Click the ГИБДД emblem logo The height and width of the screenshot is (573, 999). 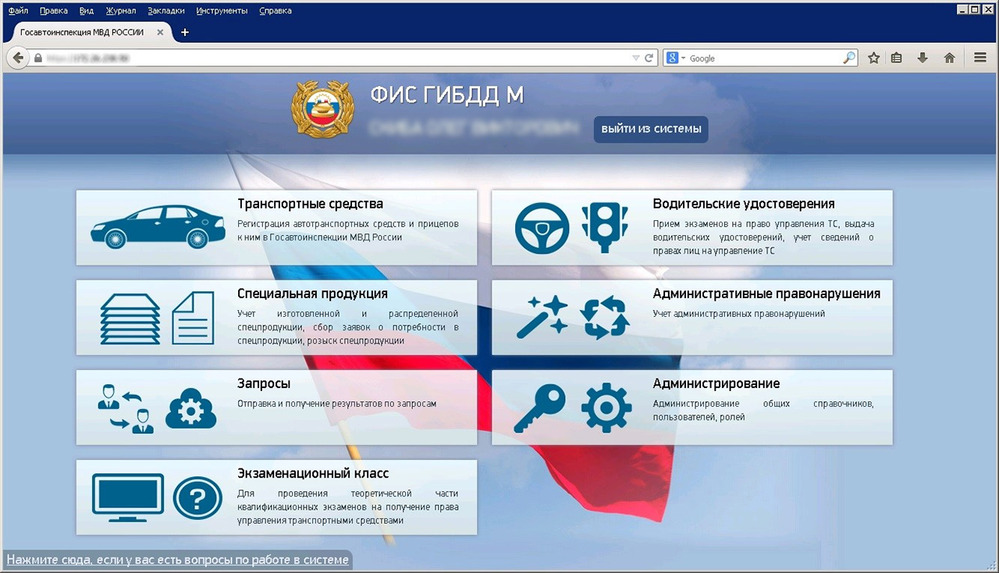pyautogui.click(x=322, y=108)
